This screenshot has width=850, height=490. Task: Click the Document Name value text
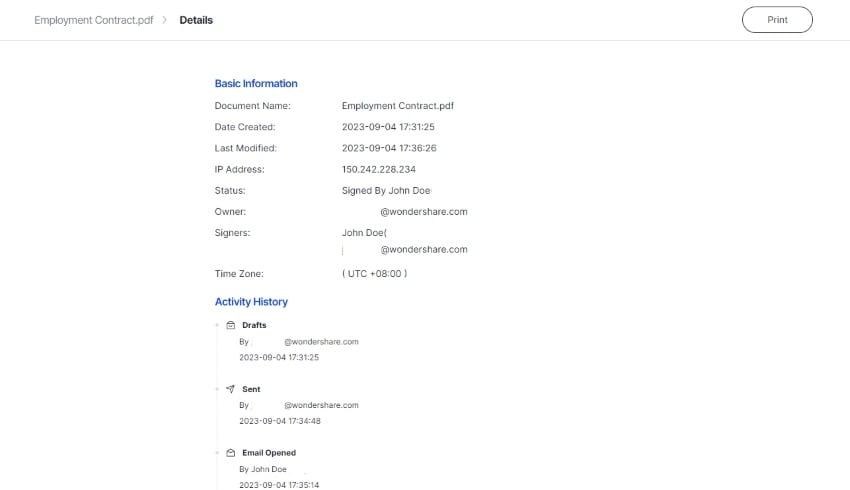398,106
